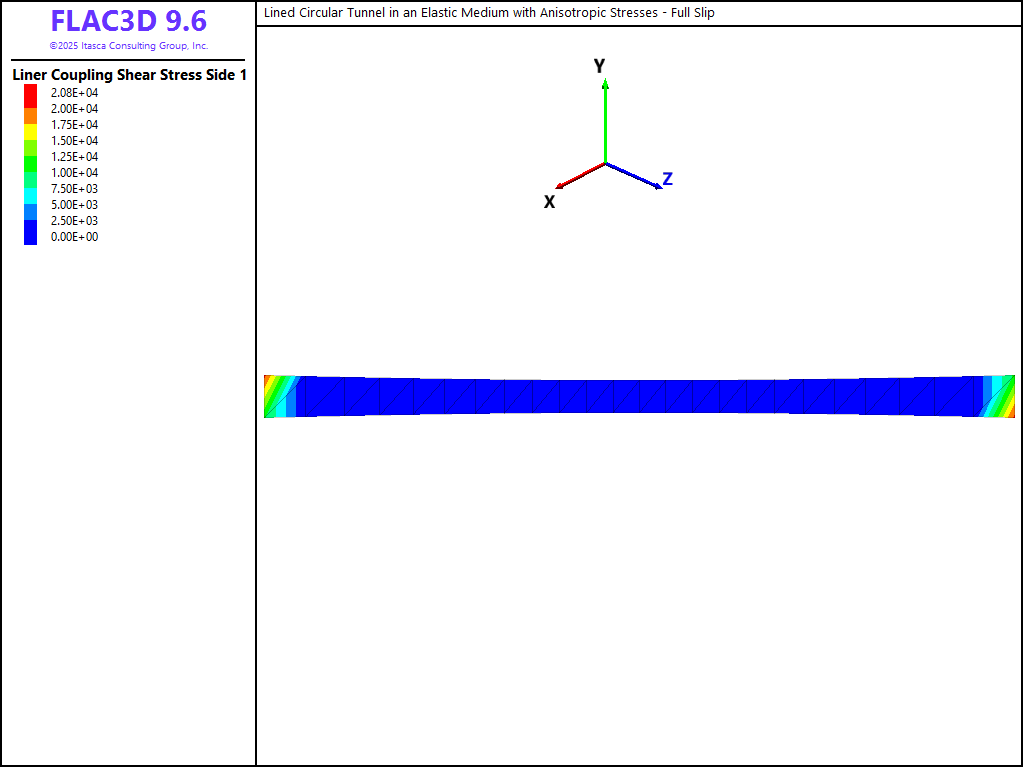This screenshot has width=1024, height=768.
Task: Click the 1.00E+04 legend value
Action: point(74,173)
